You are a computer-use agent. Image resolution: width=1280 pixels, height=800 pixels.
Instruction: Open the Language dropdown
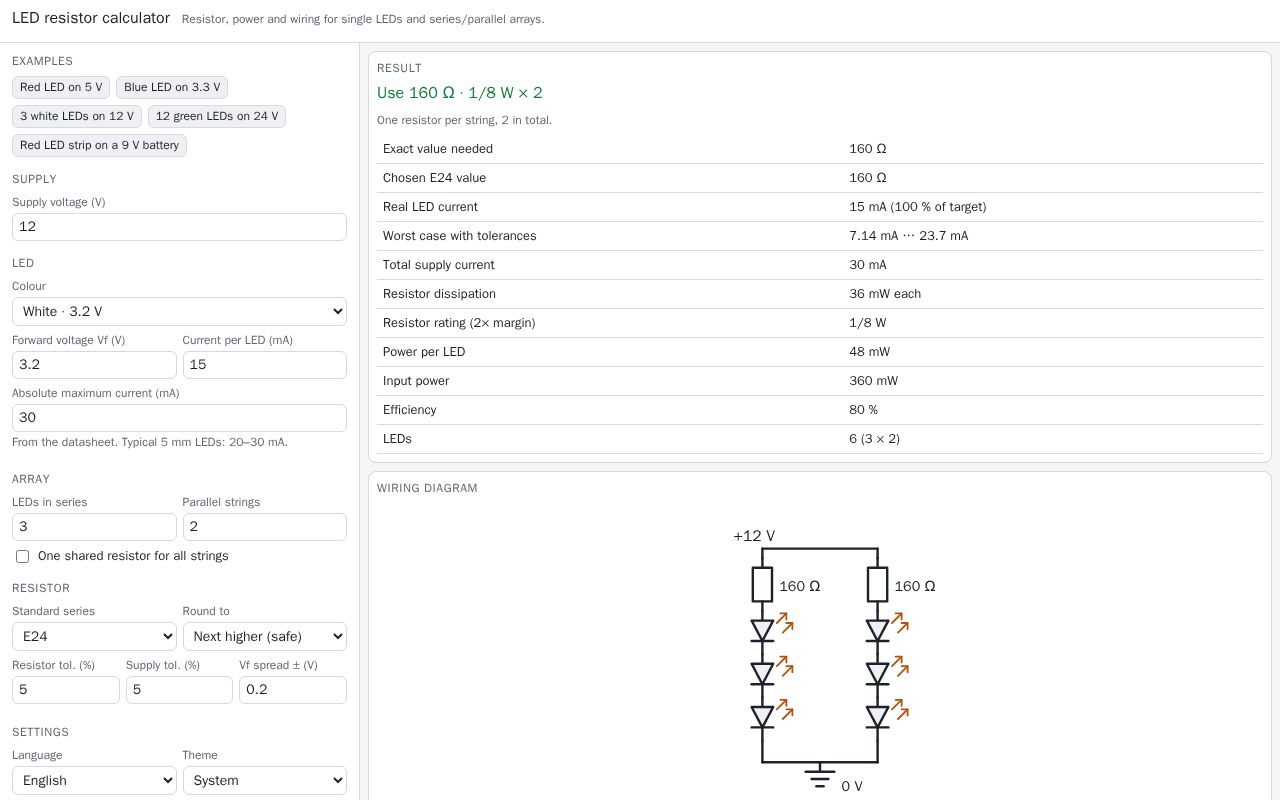pos(94,780)
